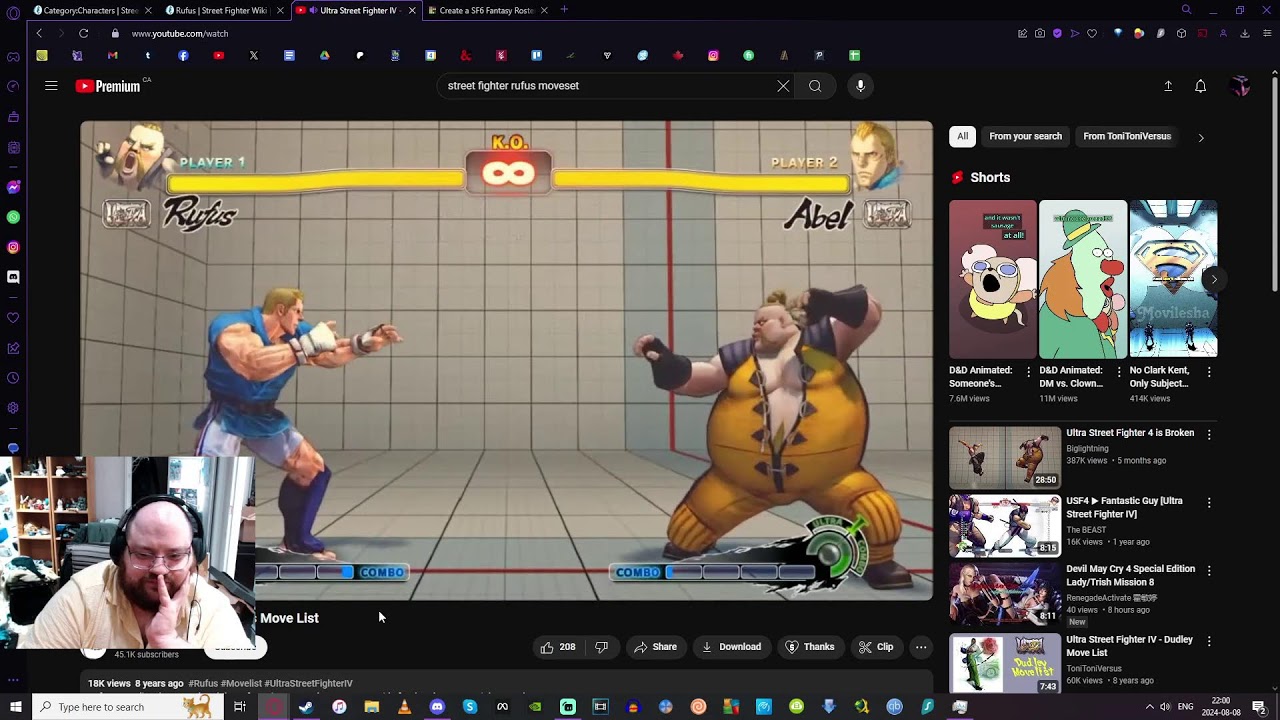Open the account avatar menu
The image size is (1280, 720).
[1241, 86]
